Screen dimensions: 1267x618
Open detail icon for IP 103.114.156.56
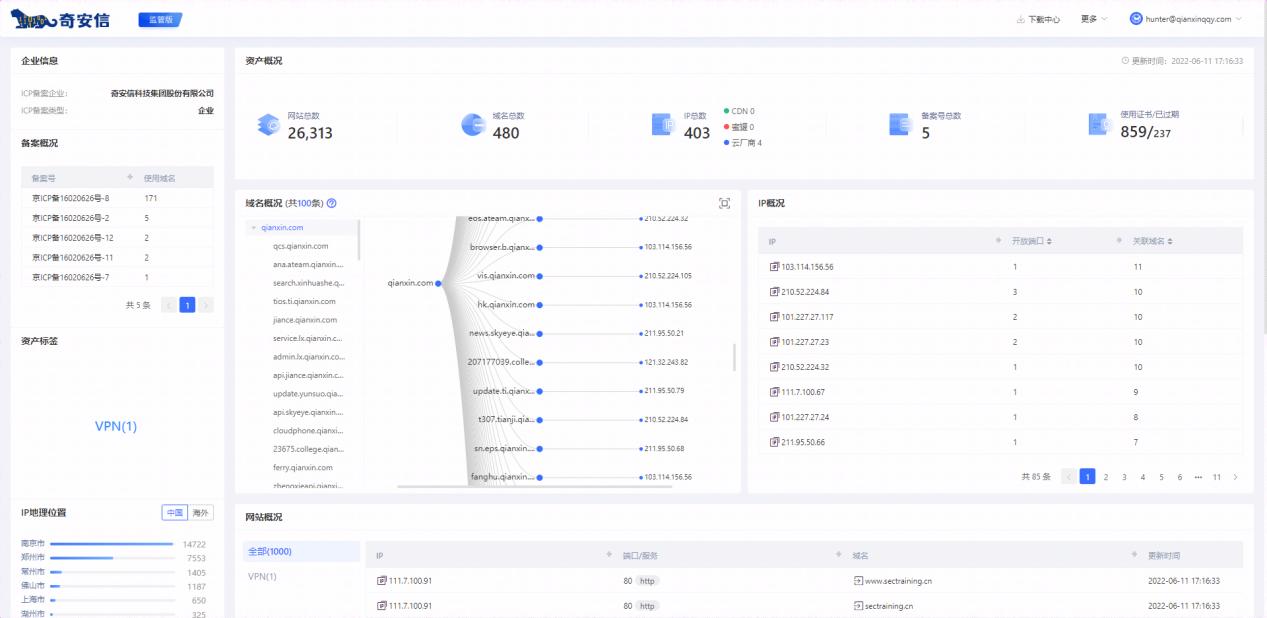pyautogui.click(x=774, y=267)
